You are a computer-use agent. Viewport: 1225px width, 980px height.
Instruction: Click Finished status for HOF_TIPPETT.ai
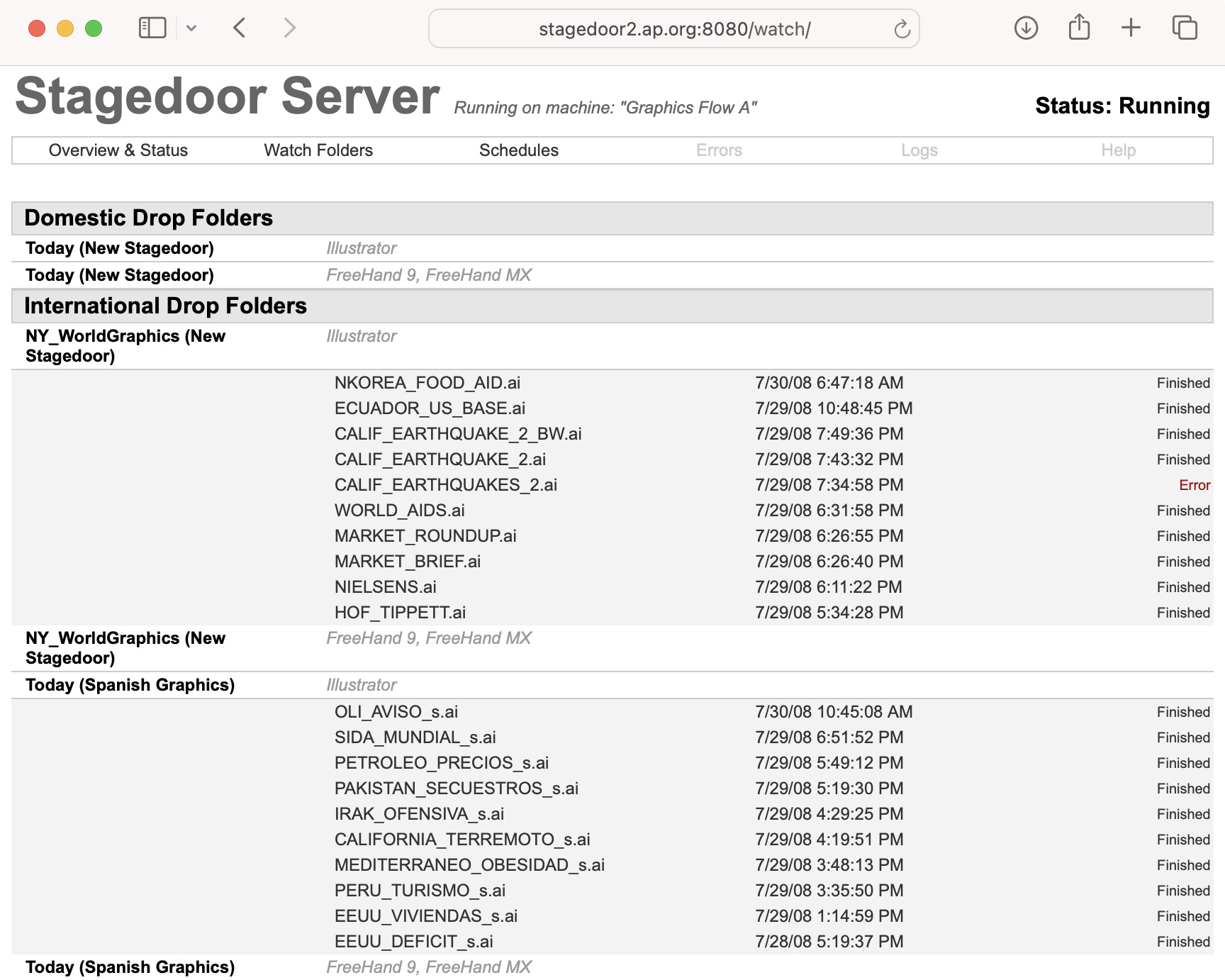point(1183,613)
